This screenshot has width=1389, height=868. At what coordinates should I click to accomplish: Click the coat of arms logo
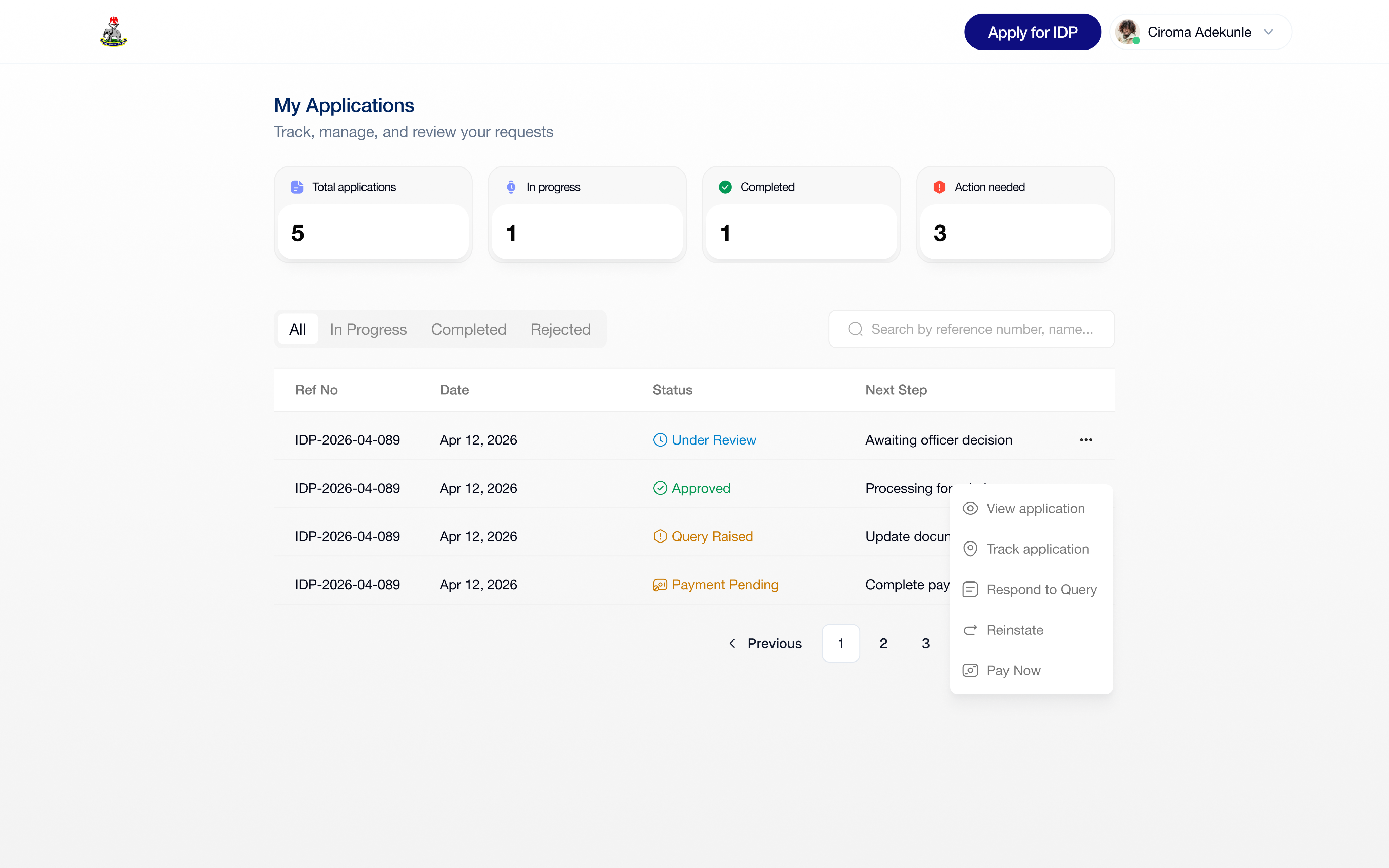pos(114,32)
